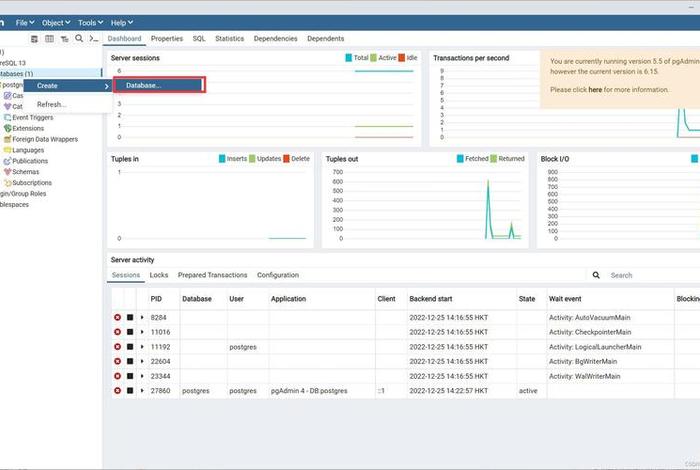Click the Filtered Rows icon
The height and width of the screenshot is (470, 700).
(65, 39)
